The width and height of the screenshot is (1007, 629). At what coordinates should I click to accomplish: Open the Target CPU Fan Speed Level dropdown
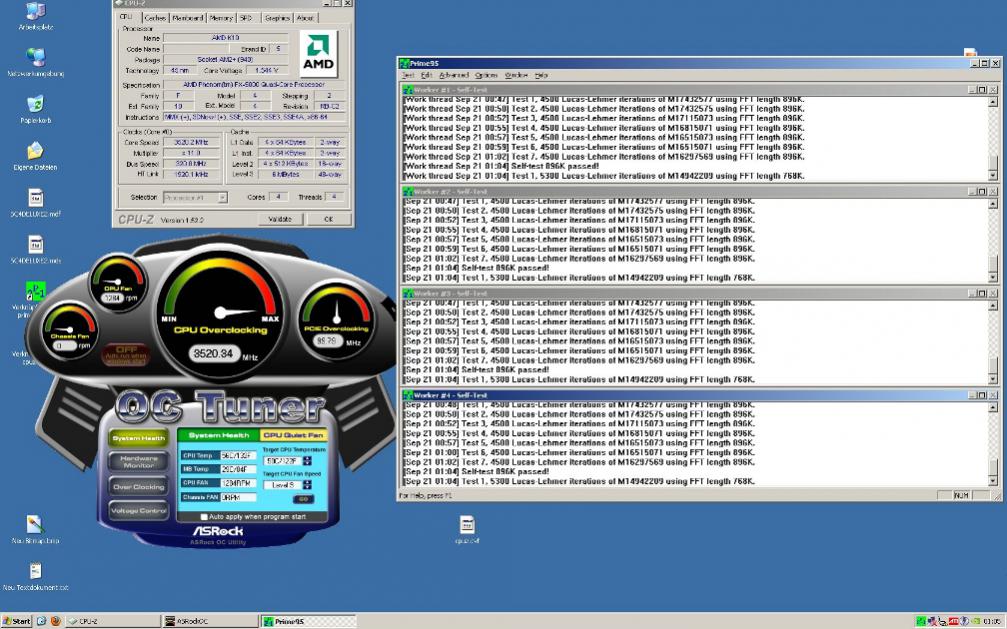pyautogui.click(x=285, y=484)
